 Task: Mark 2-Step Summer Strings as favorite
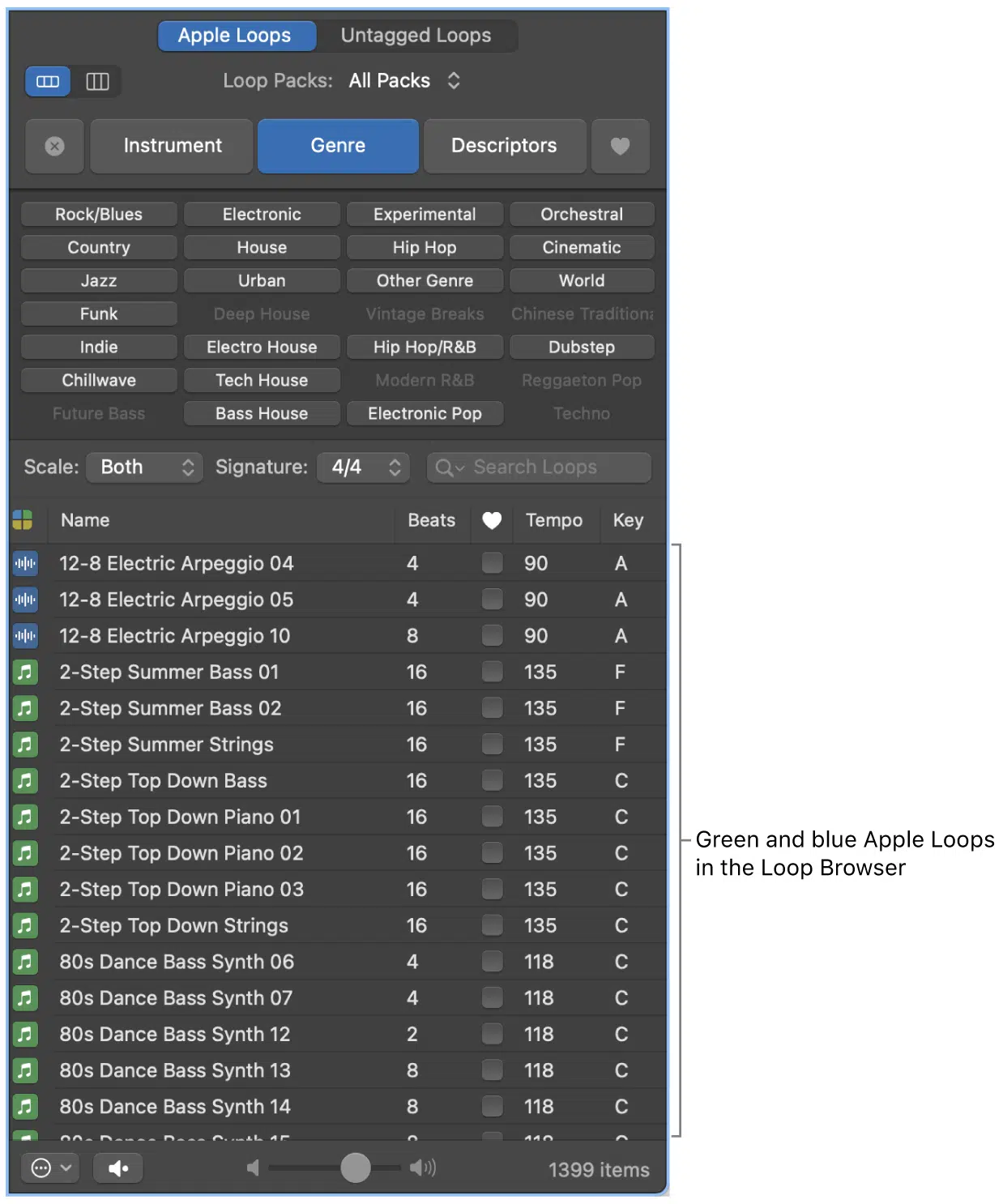click(x=492, y=745)
